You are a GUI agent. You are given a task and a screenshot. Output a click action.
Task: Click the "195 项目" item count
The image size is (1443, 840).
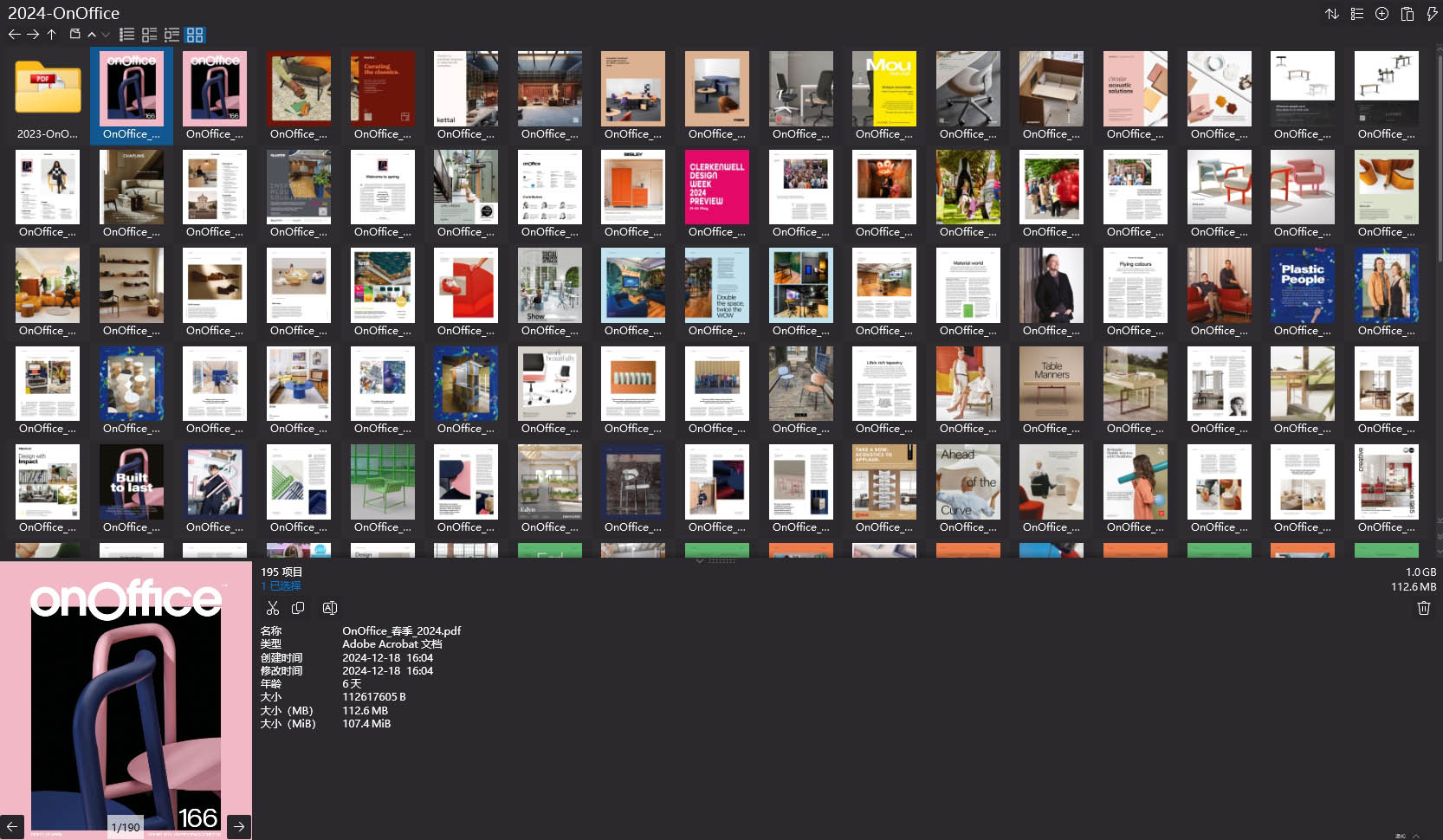point(281,572)
